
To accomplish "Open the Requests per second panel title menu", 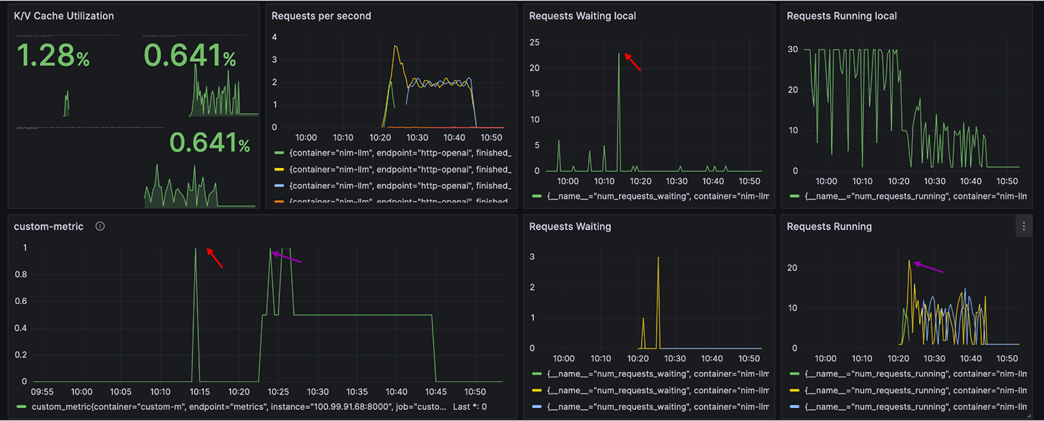I will coord(321,17).
